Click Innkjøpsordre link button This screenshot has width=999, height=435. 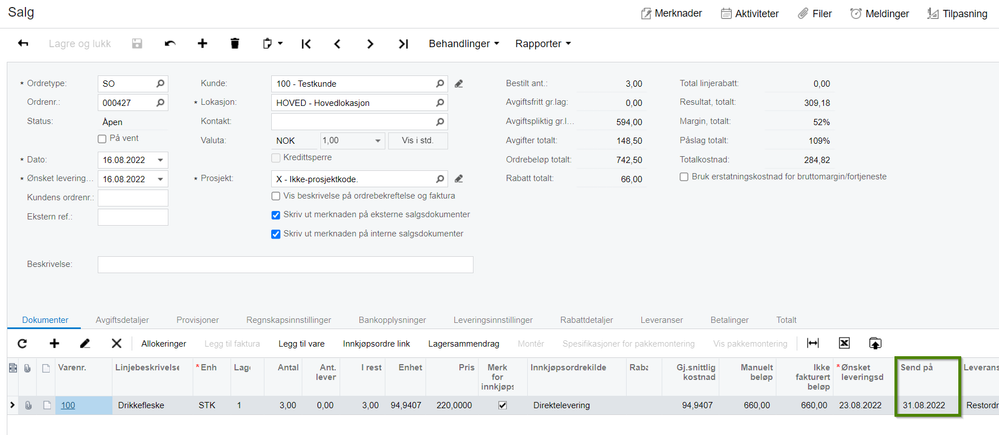point(377,343)
